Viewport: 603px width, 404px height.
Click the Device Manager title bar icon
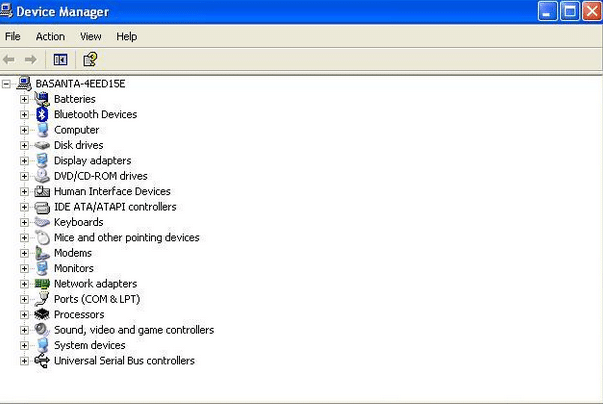coord(7,10)
